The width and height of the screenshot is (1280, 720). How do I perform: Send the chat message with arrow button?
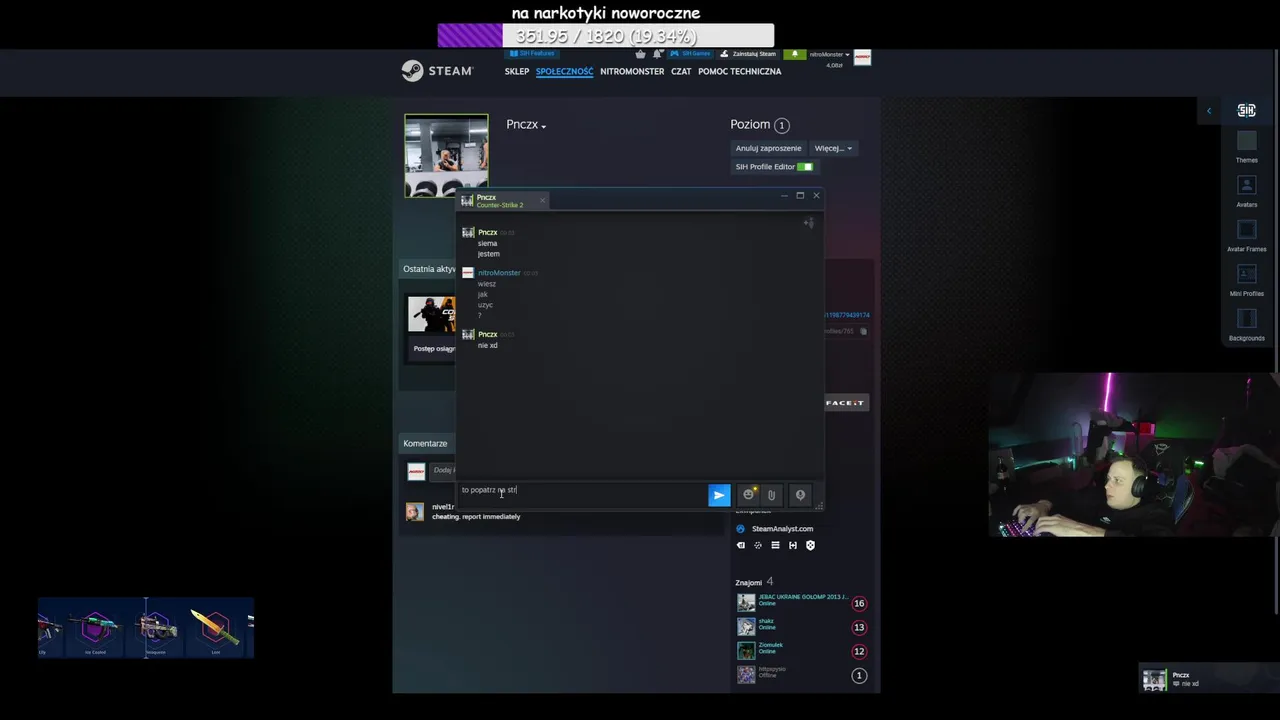(719, 495)
